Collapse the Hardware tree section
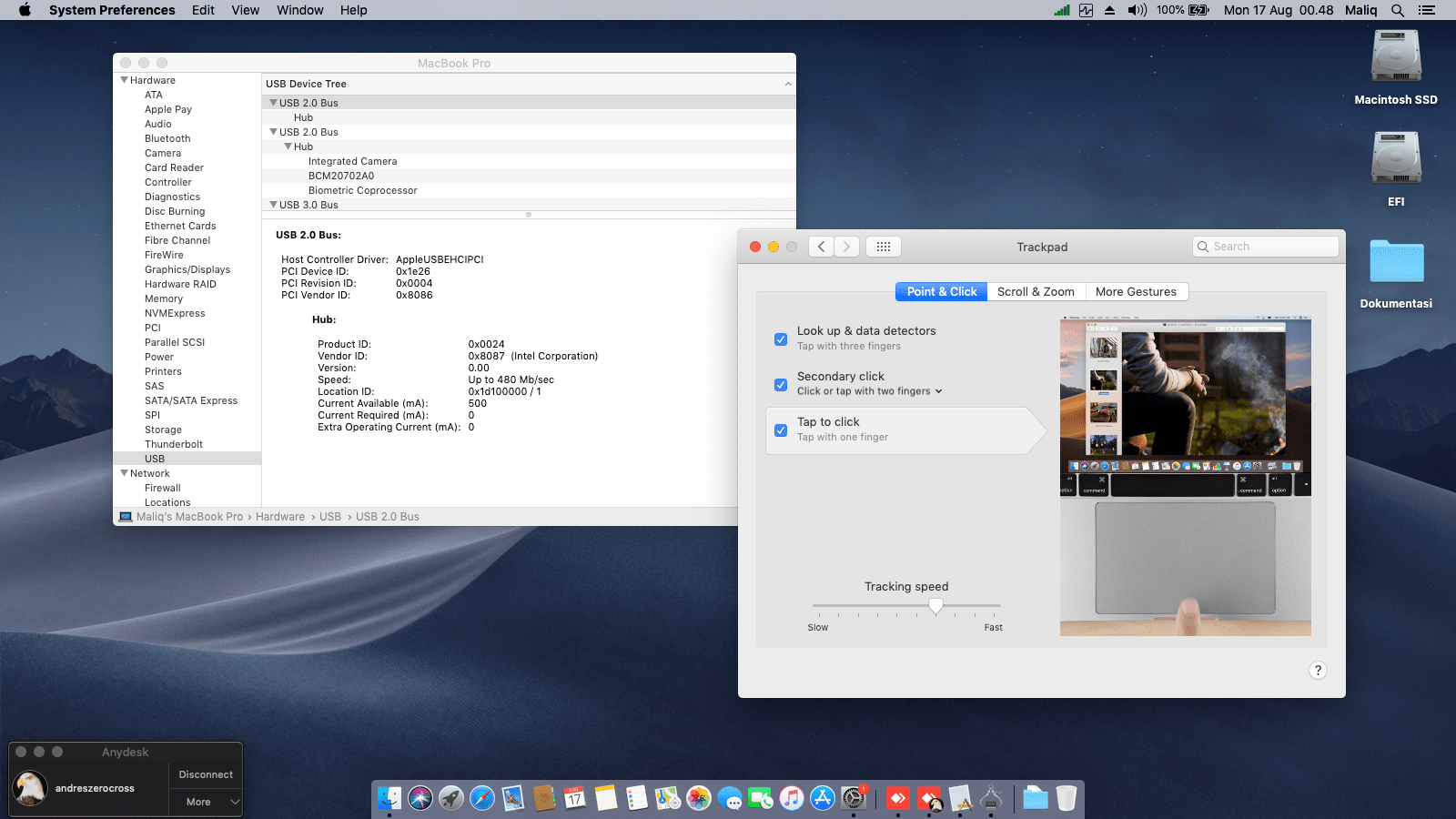This screenshot has height=819, width=1456. [x=125, y=80]
